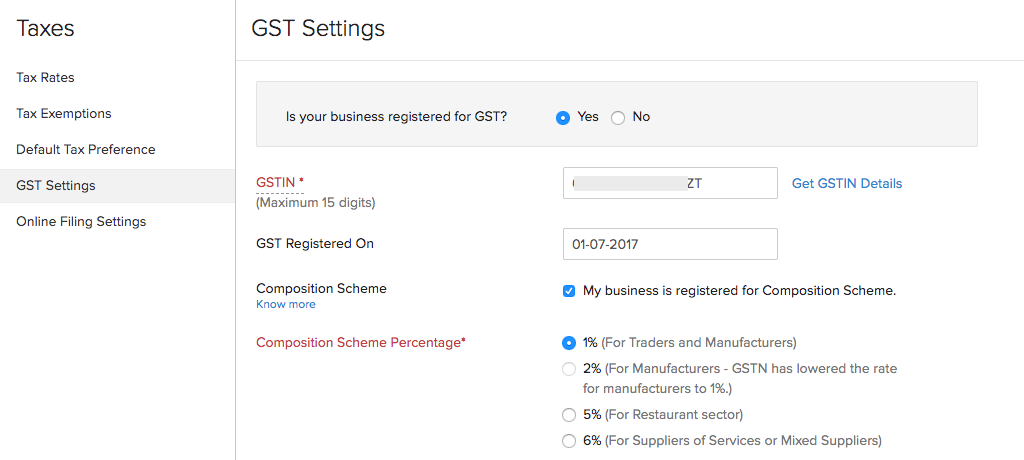Open the Know more link
The image size is (1024, 460).
point(285,304)
